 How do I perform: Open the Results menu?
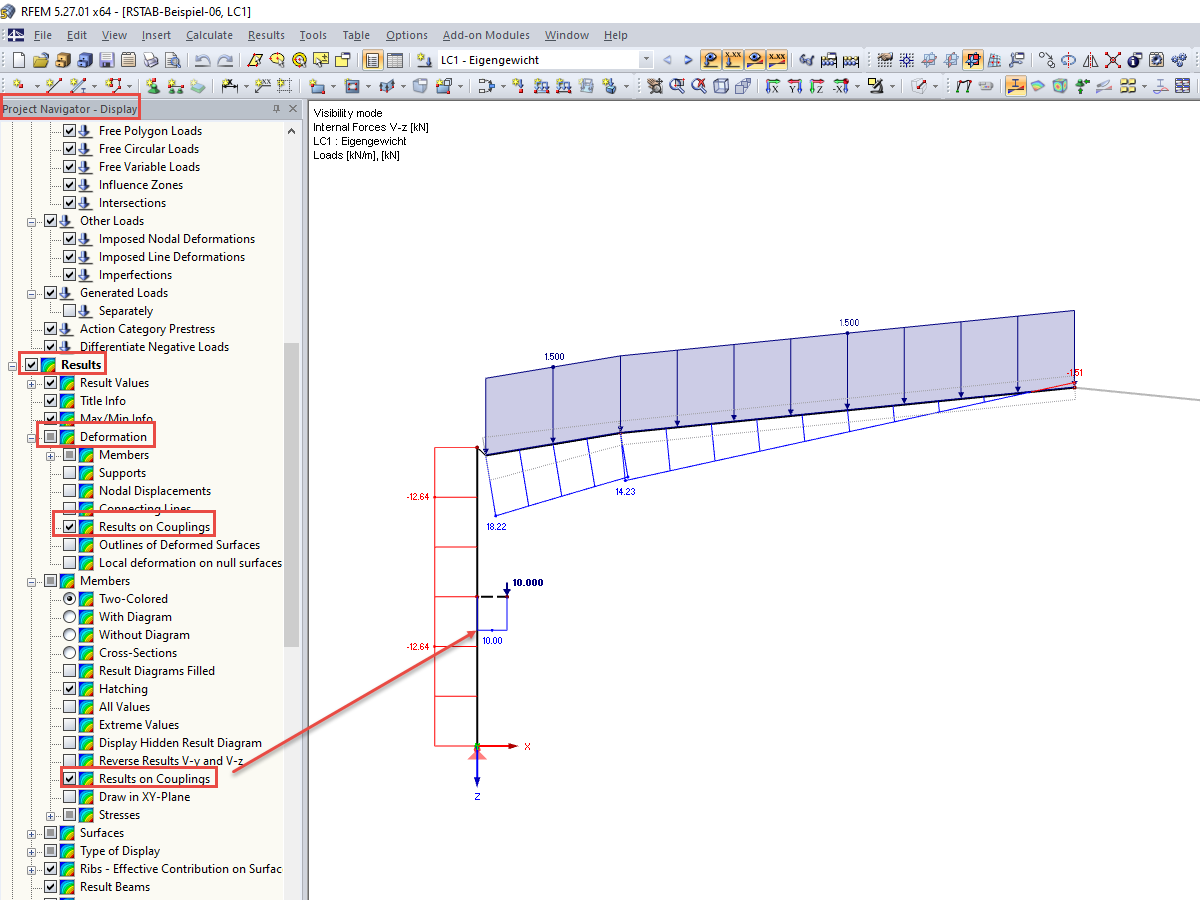tap(266, 35)
